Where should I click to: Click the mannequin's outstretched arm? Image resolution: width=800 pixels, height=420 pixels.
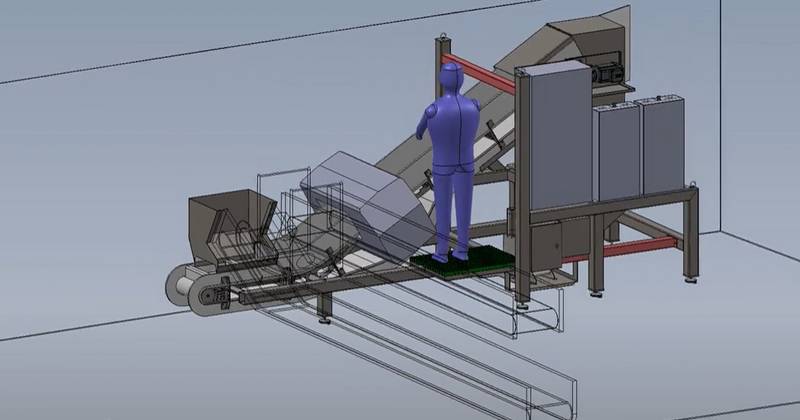click(x=426, y=118)
